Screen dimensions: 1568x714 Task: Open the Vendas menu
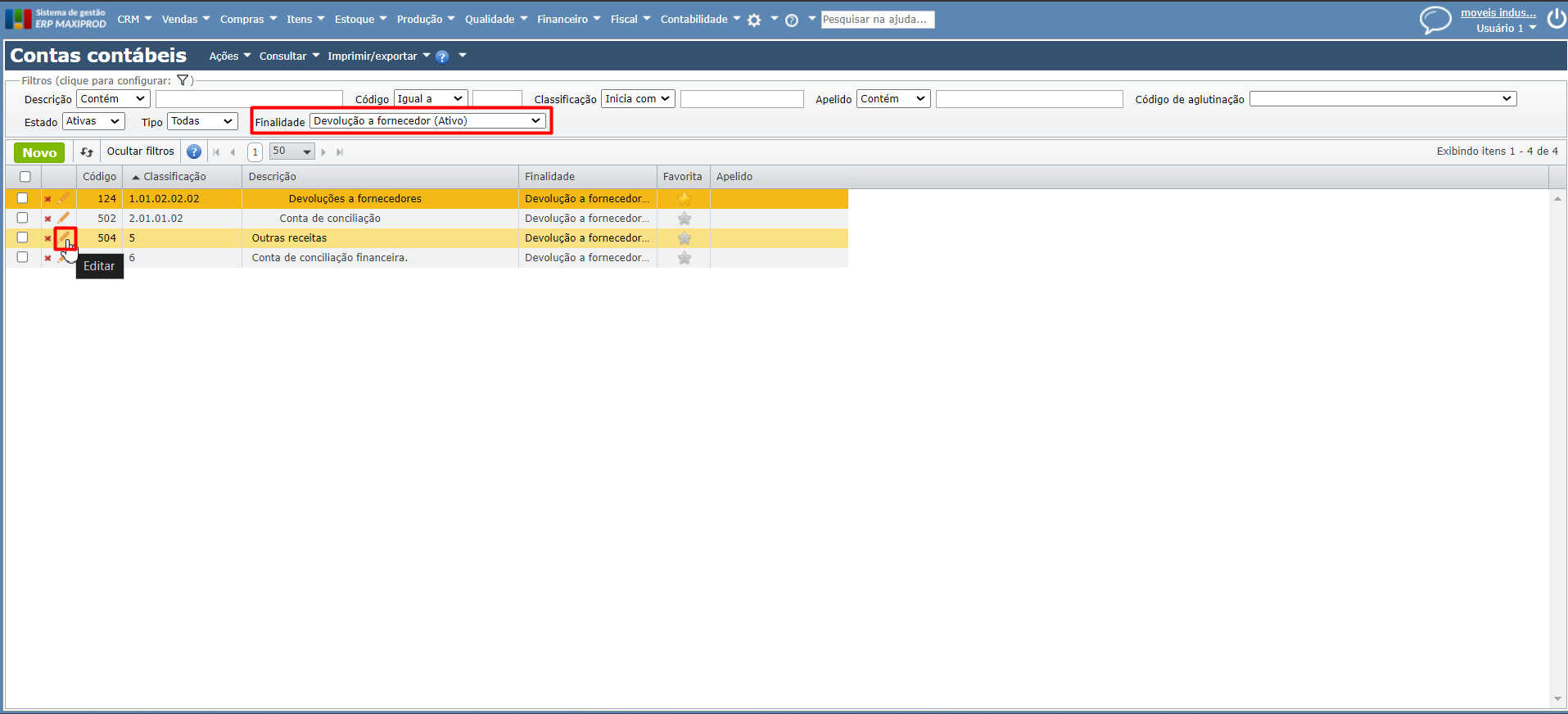186,20
